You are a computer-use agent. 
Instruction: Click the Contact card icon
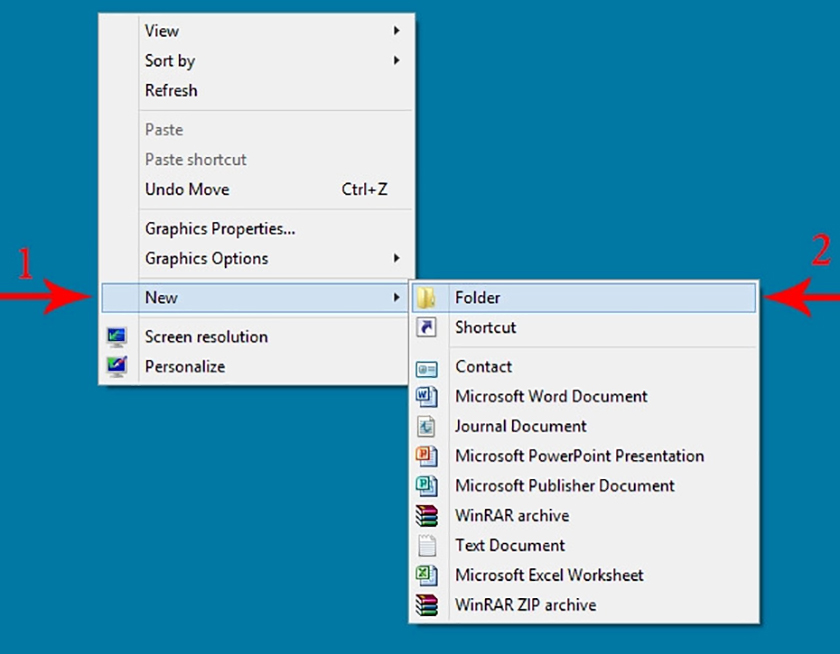427,368
